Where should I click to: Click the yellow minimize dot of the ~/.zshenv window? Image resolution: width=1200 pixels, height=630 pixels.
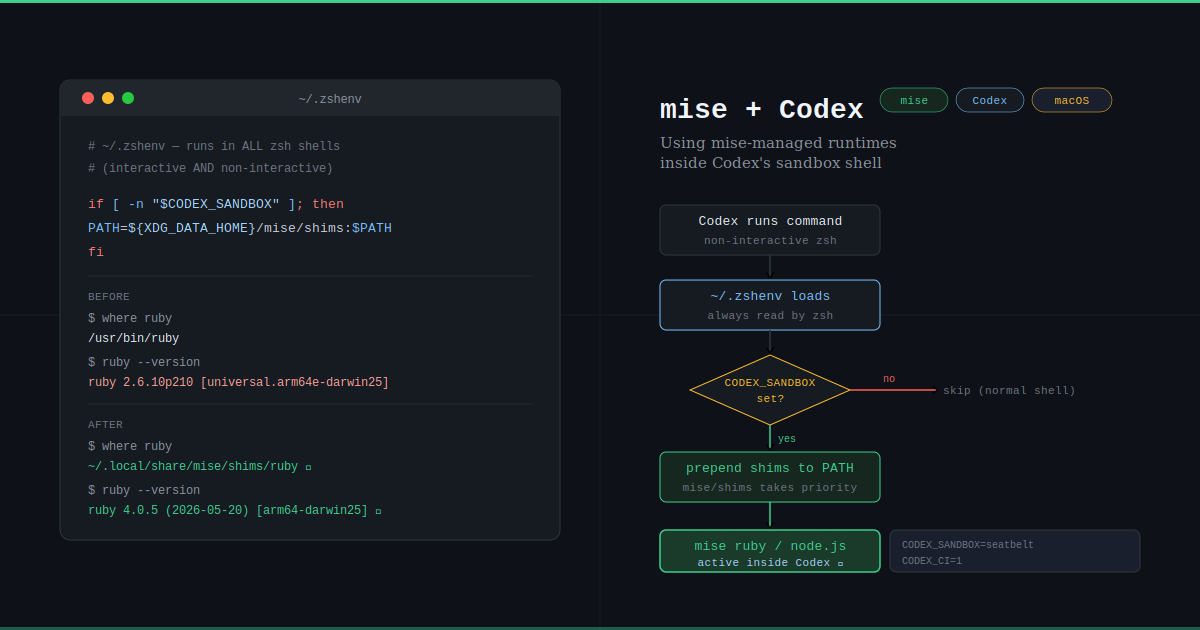108,98
